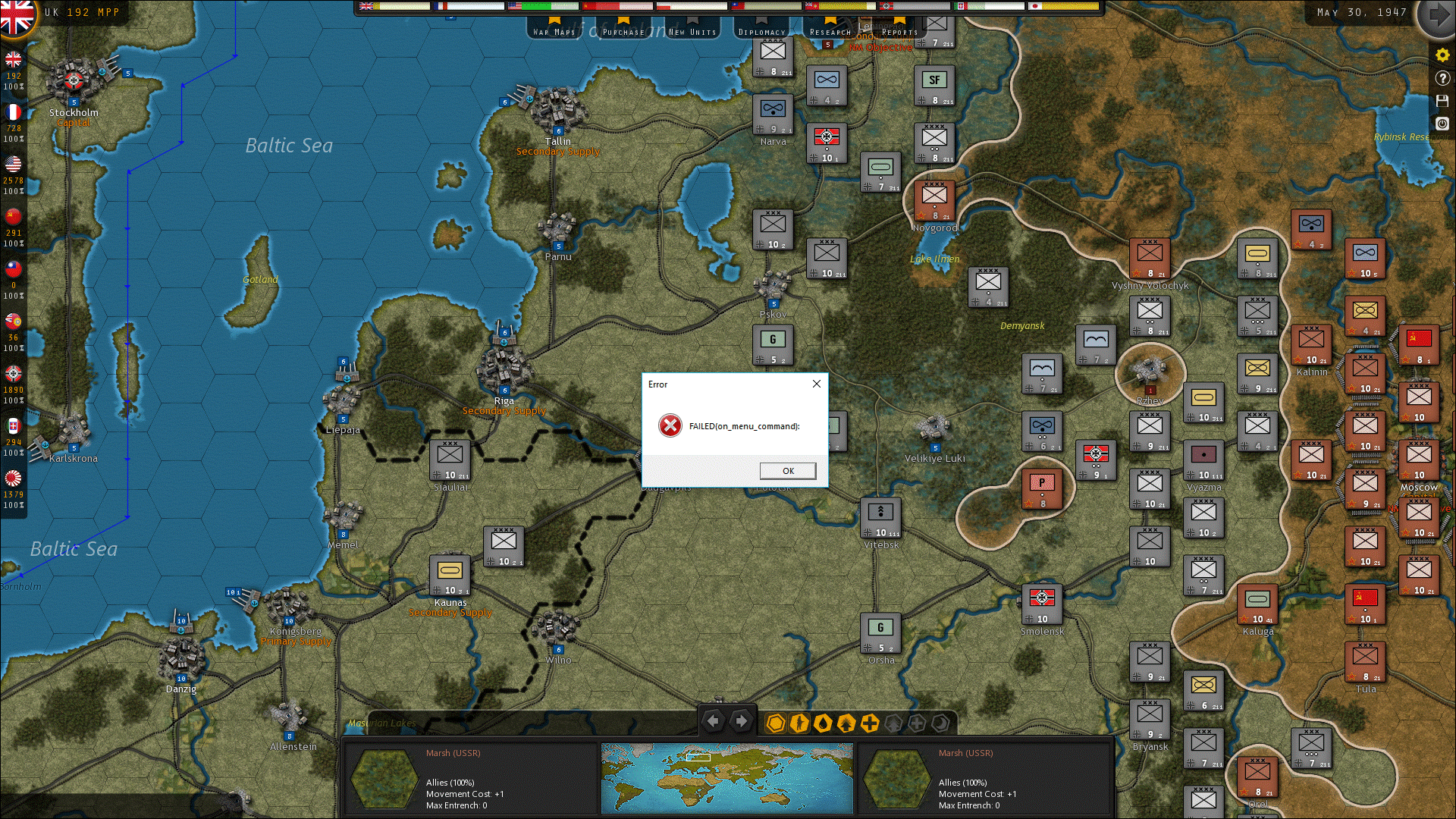The image size is (1456, 819).
Task: Select the red P partisan unit
Action: (1042, 489)
